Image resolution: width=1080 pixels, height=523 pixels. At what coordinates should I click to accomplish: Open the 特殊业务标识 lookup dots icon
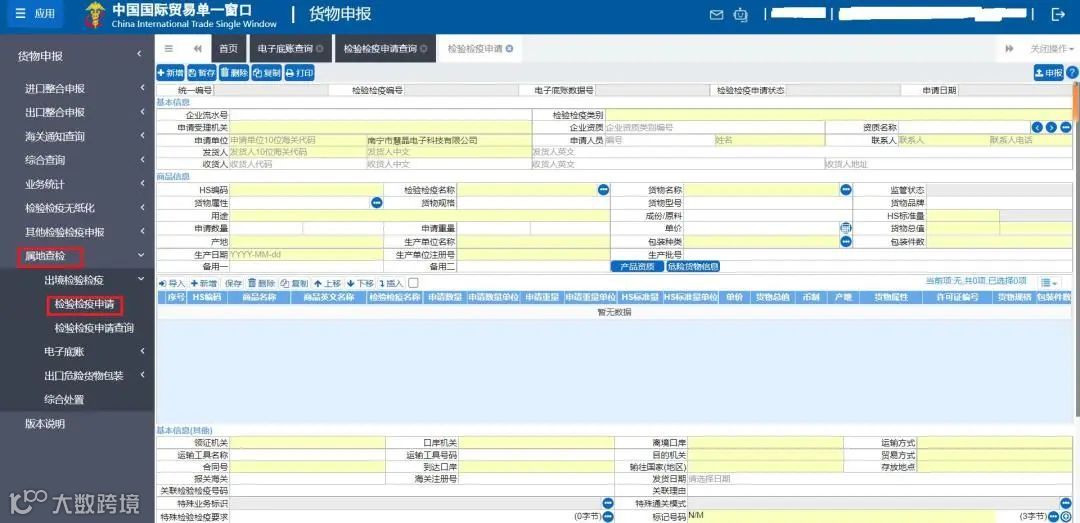608,504
